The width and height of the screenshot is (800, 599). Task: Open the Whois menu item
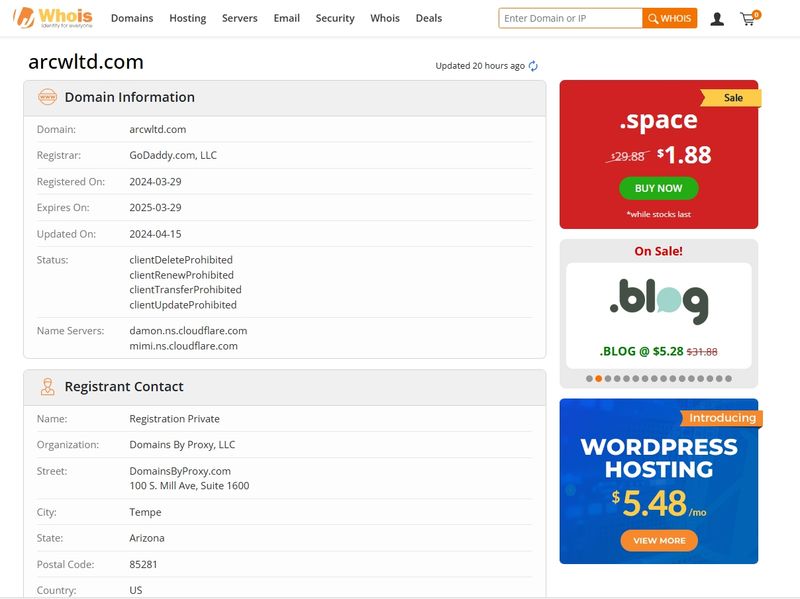(385, 18)
